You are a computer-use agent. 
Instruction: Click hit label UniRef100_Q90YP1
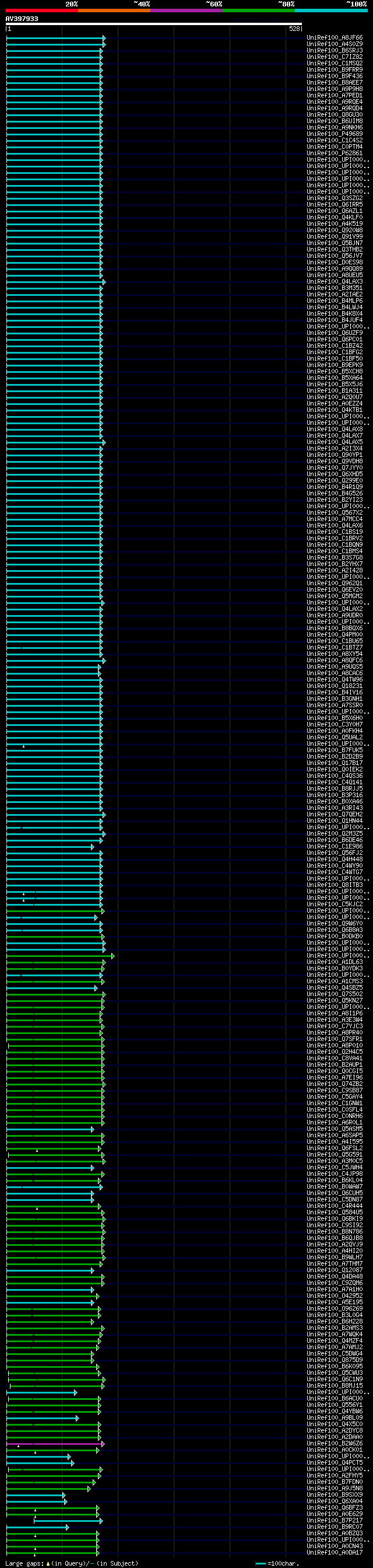click(335, 455)
